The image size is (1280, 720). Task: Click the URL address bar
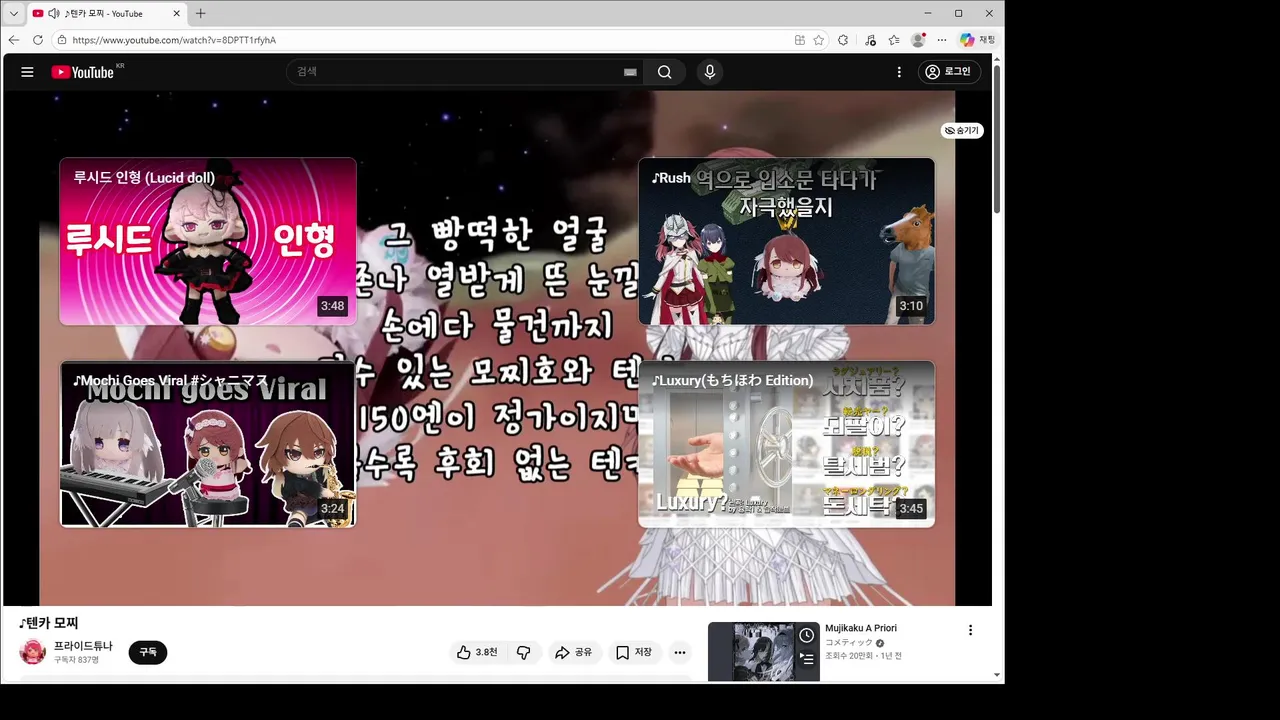point(420,40)
